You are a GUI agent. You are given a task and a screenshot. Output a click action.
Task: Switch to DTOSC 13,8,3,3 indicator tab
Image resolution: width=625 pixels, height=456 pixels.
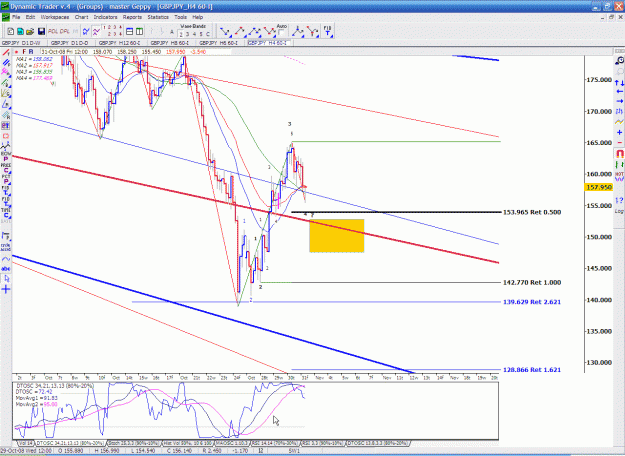(377, 443)
